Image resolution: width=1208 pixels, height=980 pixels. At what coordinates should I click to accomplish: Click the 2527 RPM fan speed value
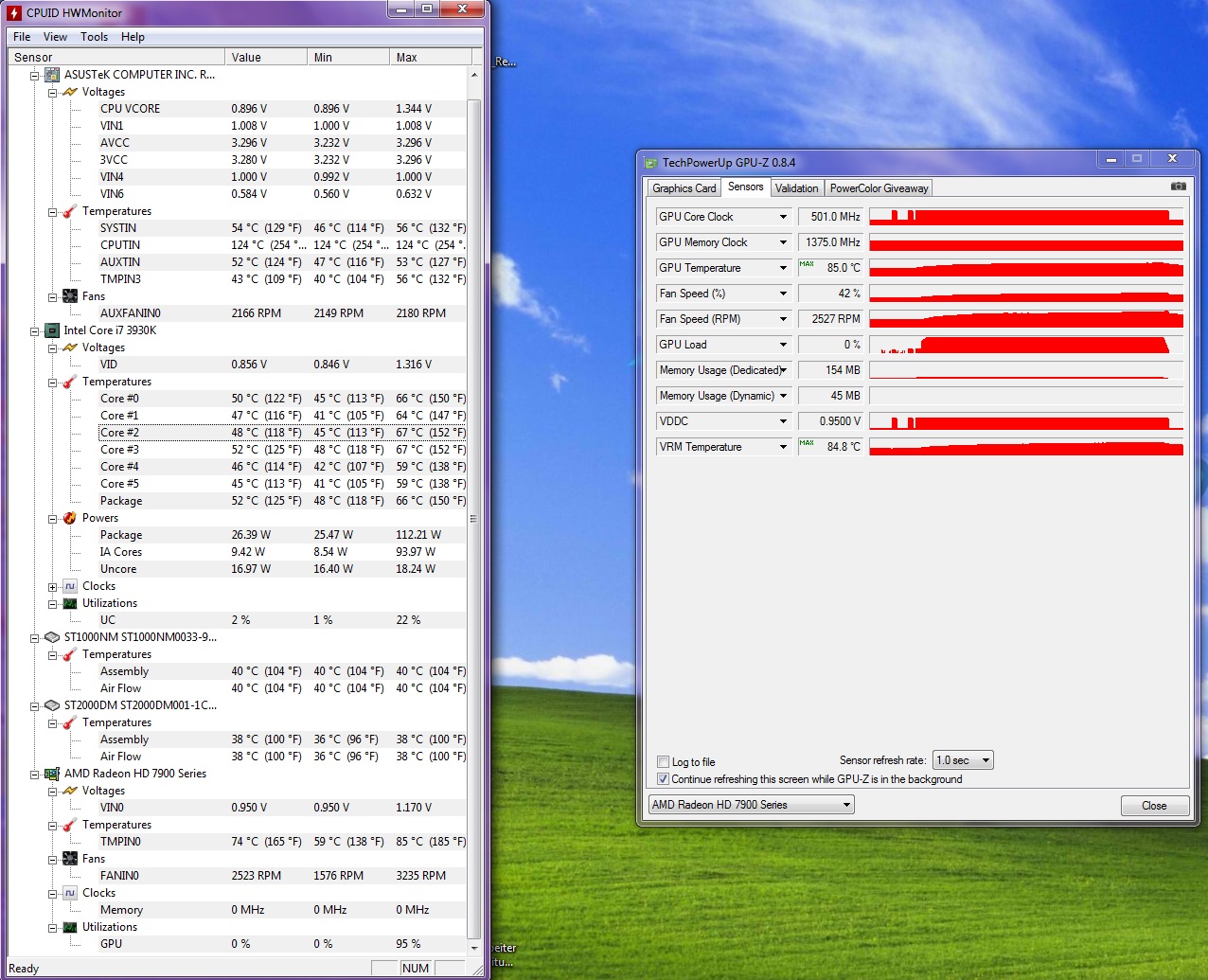pos(830,319)
